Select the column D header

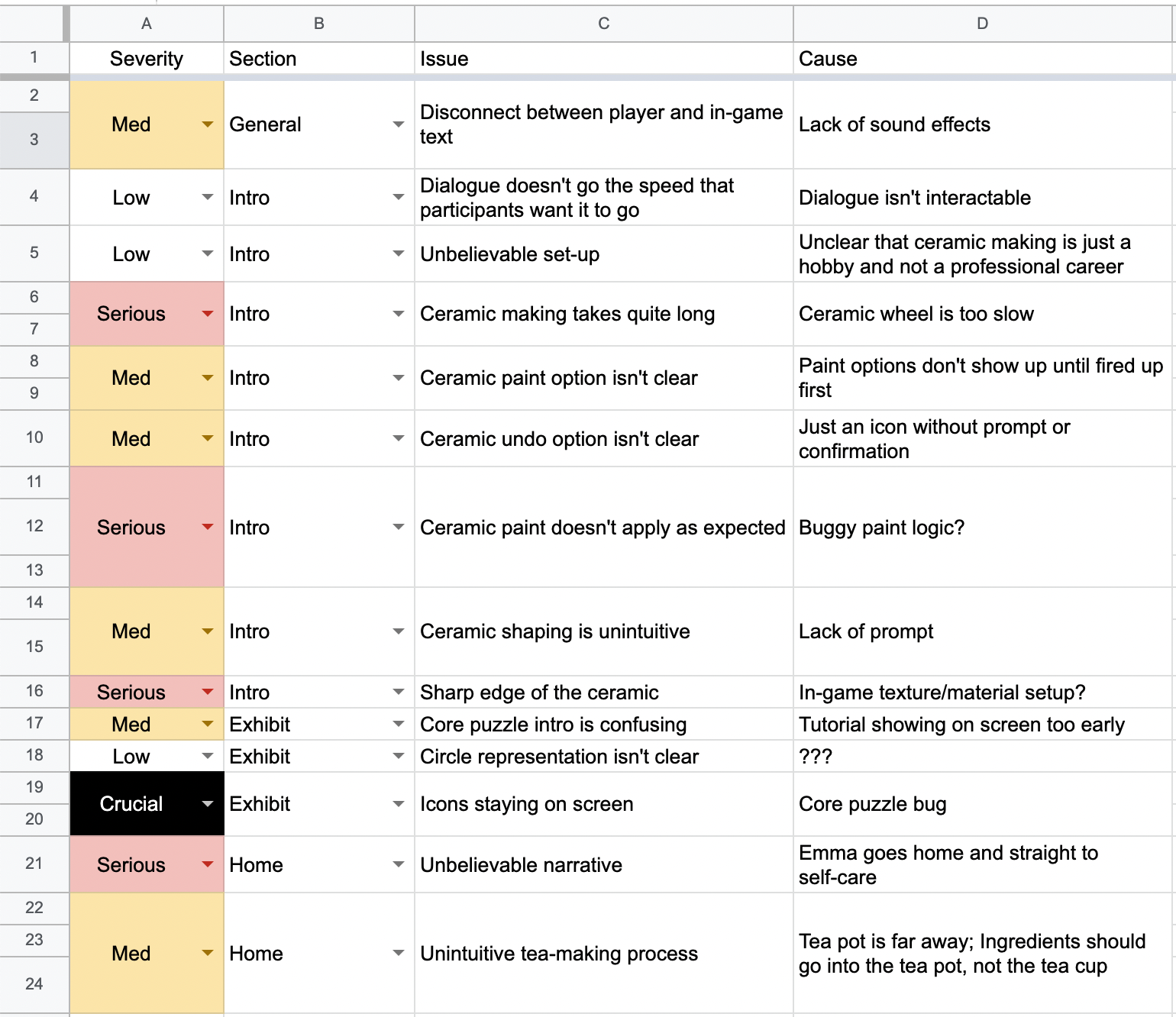tap(983, 24)
